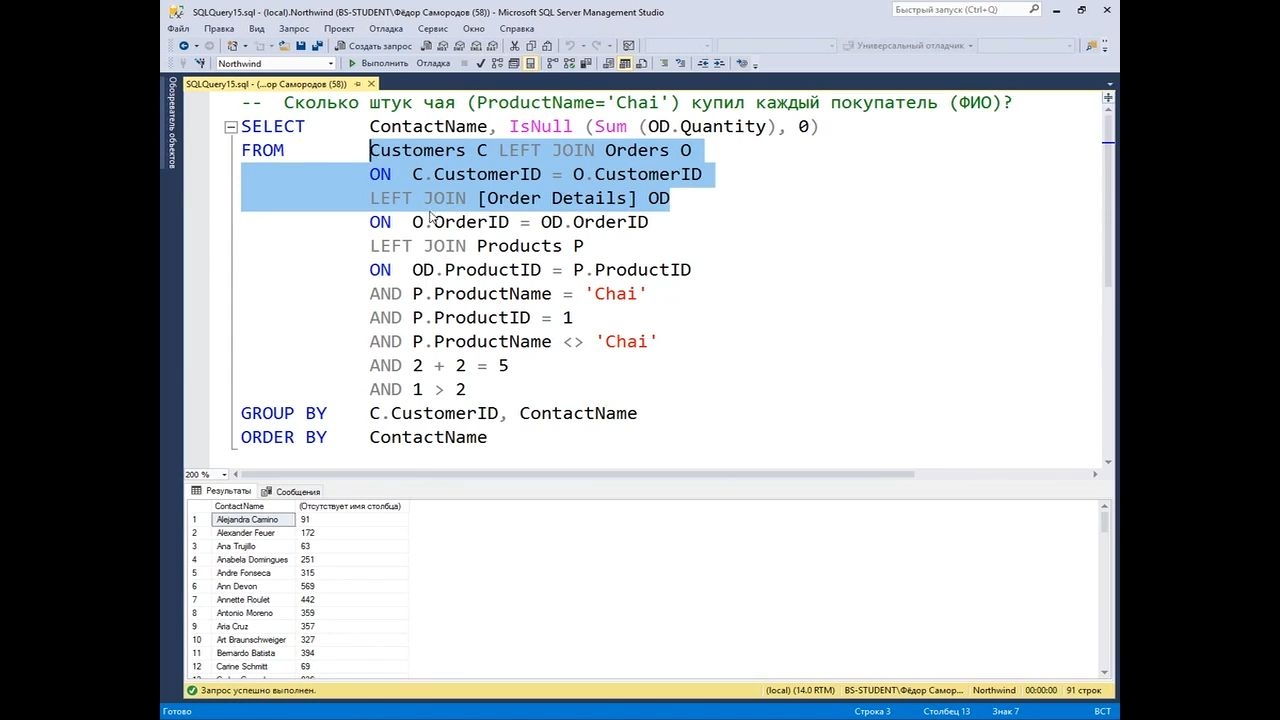The width and height of the screenshot is (1280, 720).
Task: Select the Bernardo Batista cell
Action: [255, 653]
